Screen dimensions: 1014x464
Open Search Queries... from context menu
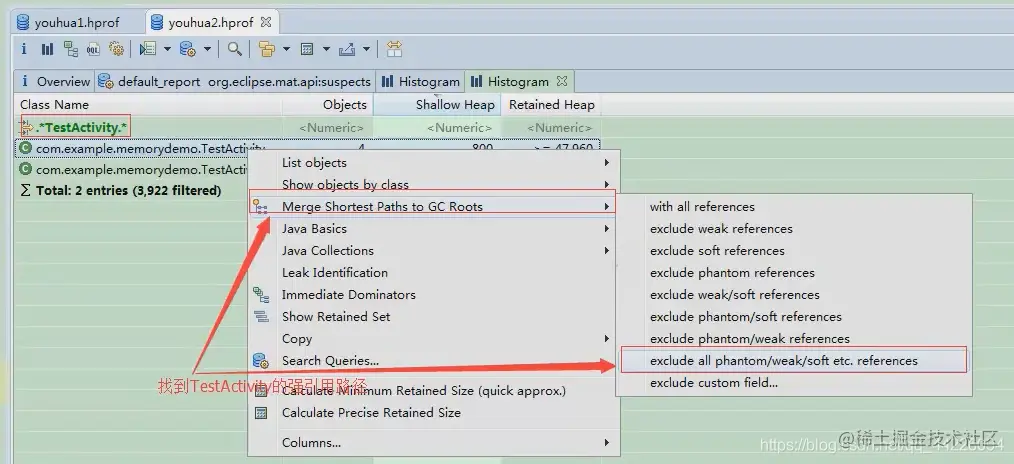coord(435,361)
